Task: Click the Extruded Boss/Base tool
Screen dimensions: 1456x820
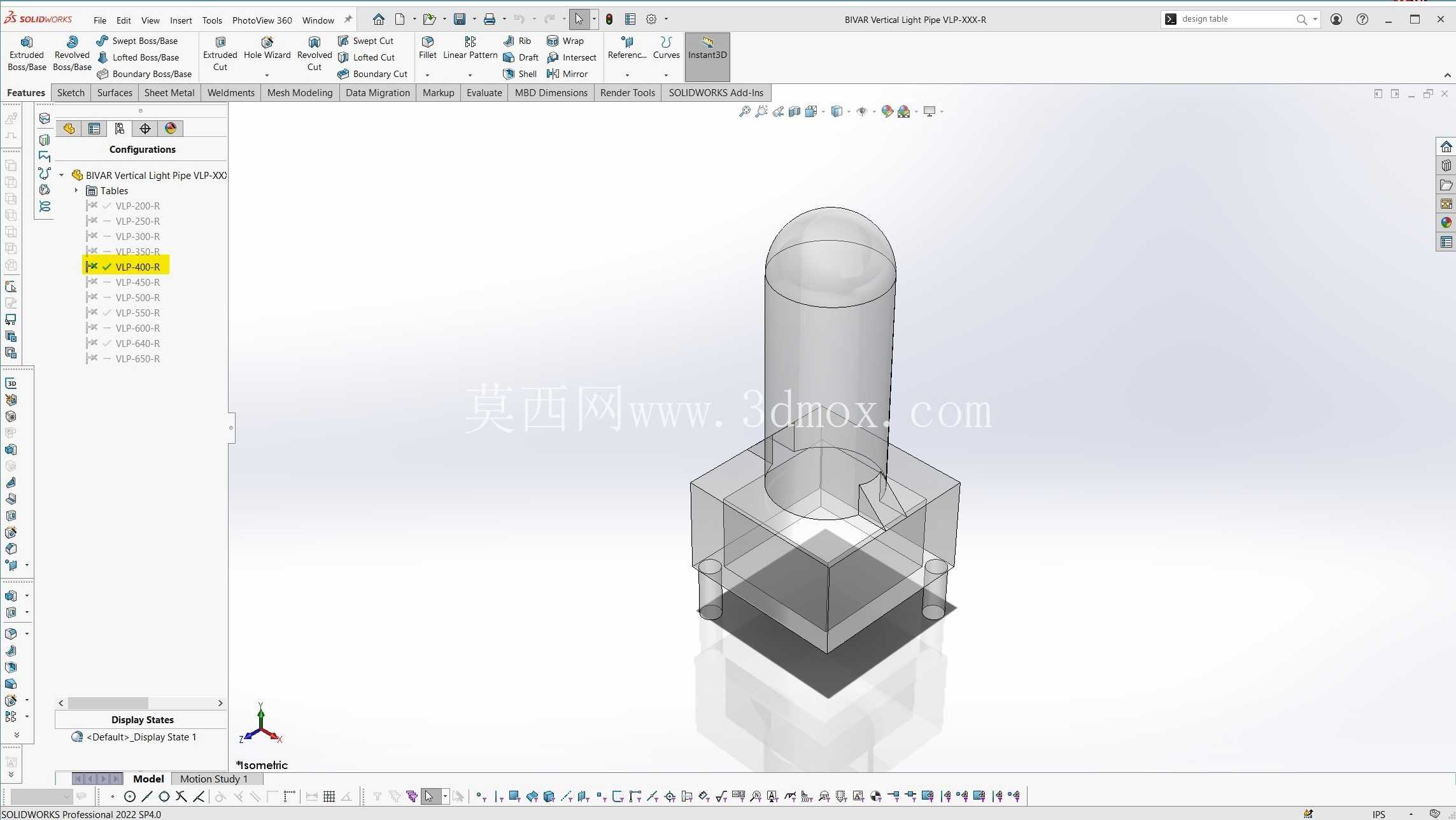Action: point(27,53)
